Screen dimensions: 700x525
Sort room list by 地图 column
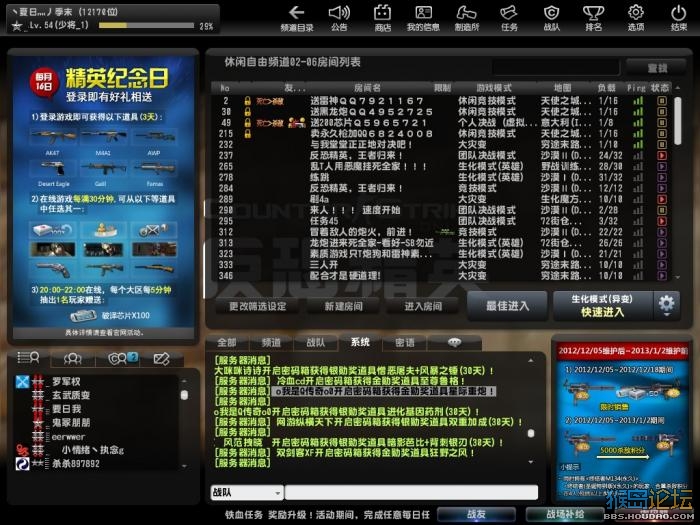point(562,88)
